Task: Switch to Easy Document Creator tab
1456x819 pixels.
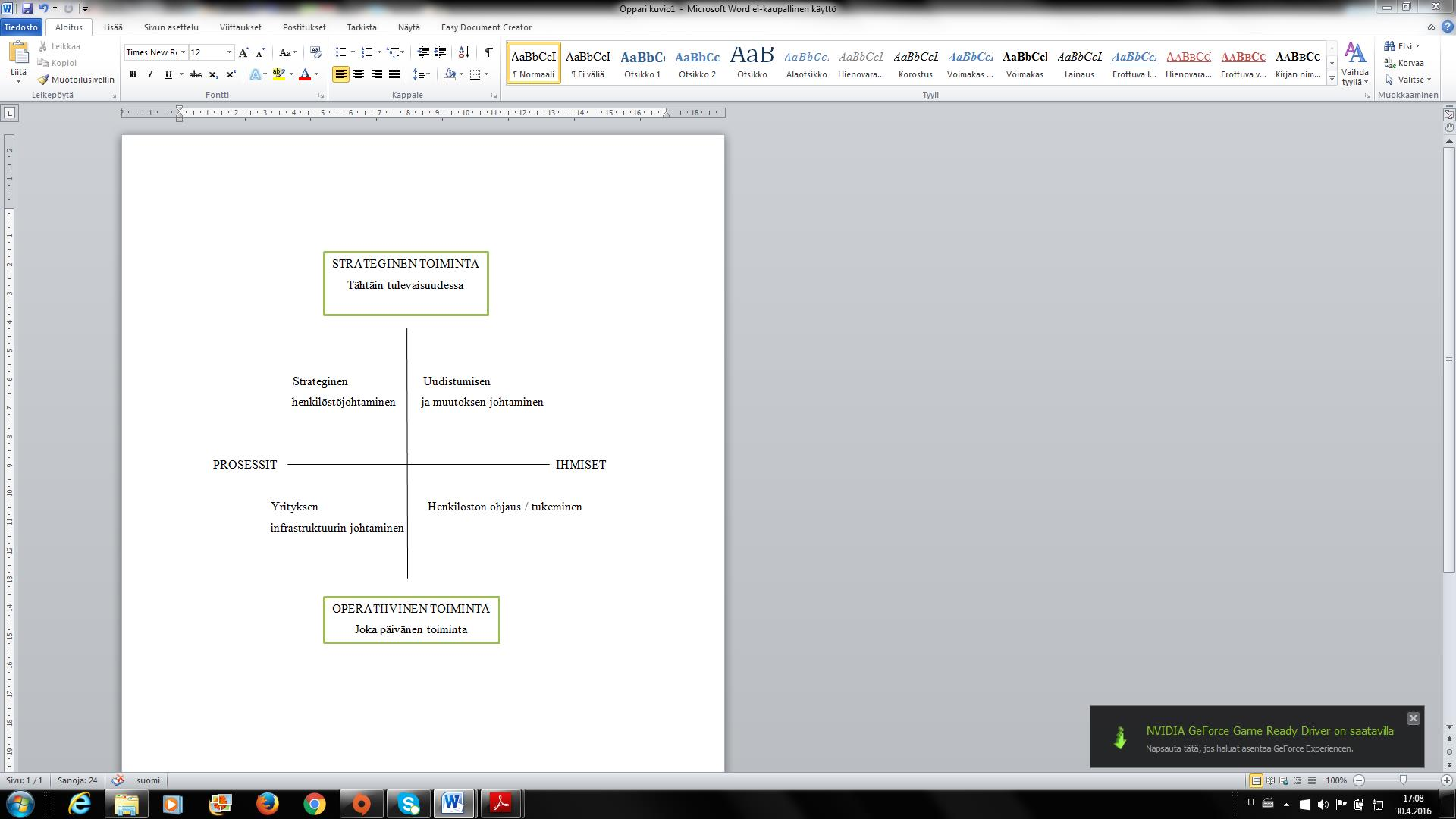Action: tap(486, 27)
